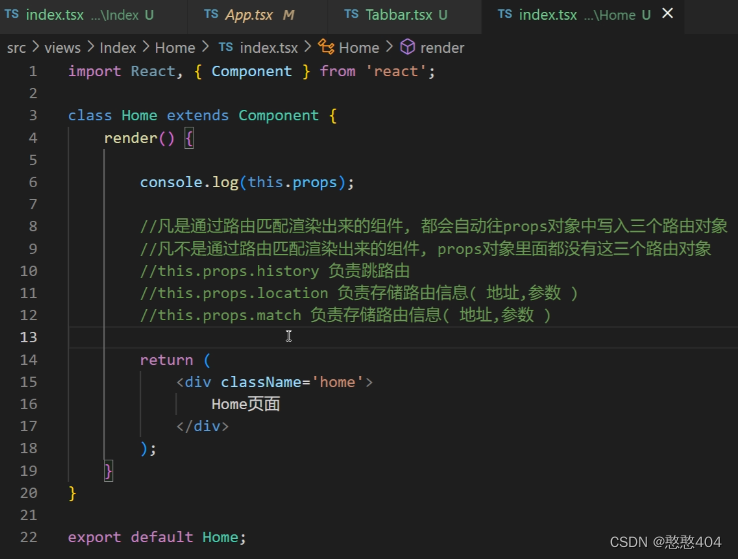Screen dimensions: 738x559
Task: Switch to the index.tsx Index tab
Action: (93, 15)
